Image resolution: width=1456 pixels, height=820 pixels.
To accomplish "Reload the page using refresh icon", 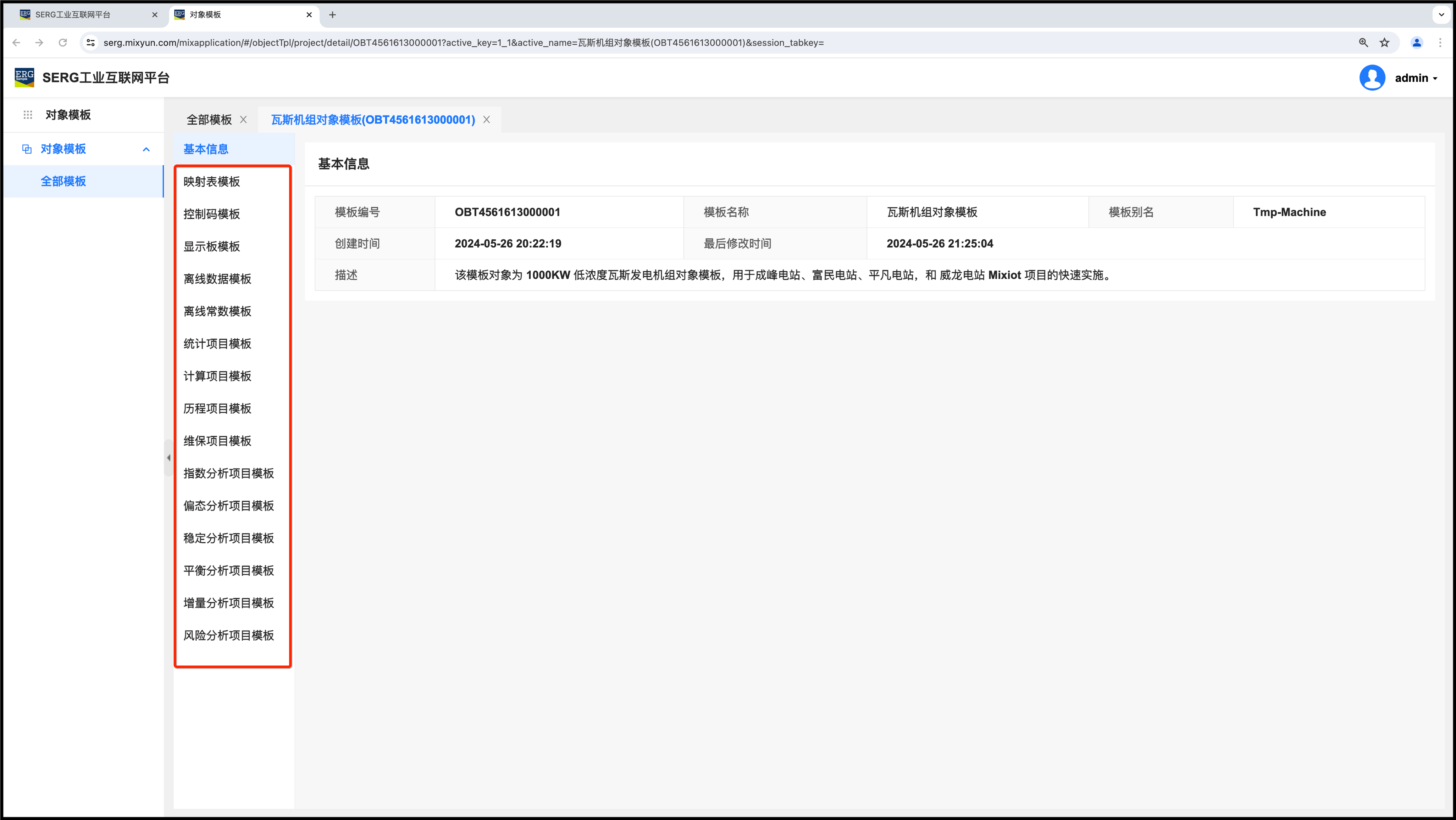I will [x=63, y=43].
